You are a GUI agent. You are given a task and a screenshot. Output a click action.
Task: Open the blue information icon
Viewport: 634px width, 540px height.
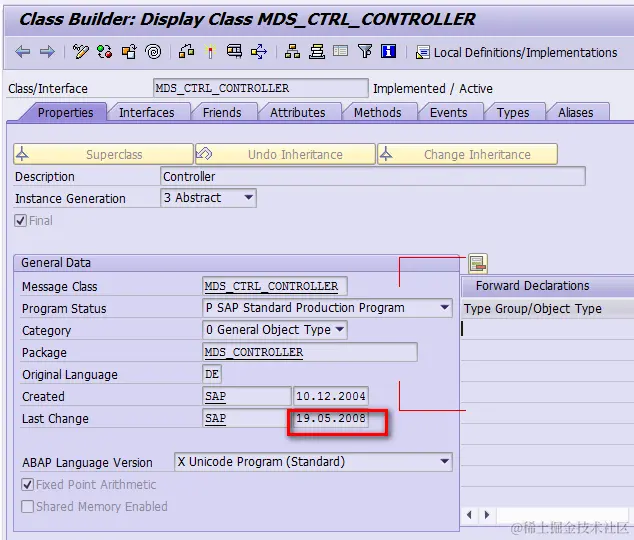click(388, 51)
